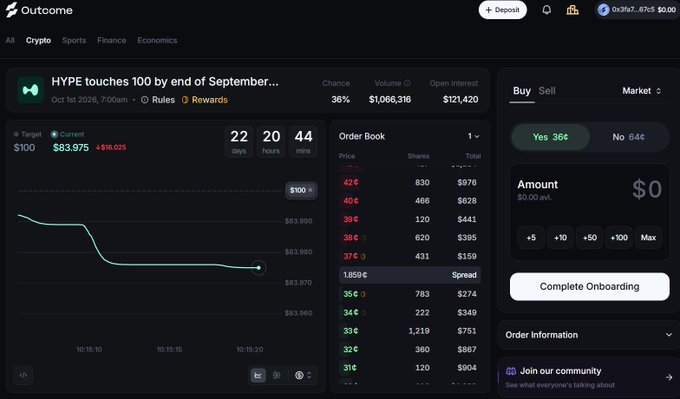This screenshot has height=399, width=680.
Task: Collapse the $100 target label
Action: point(301,190)
